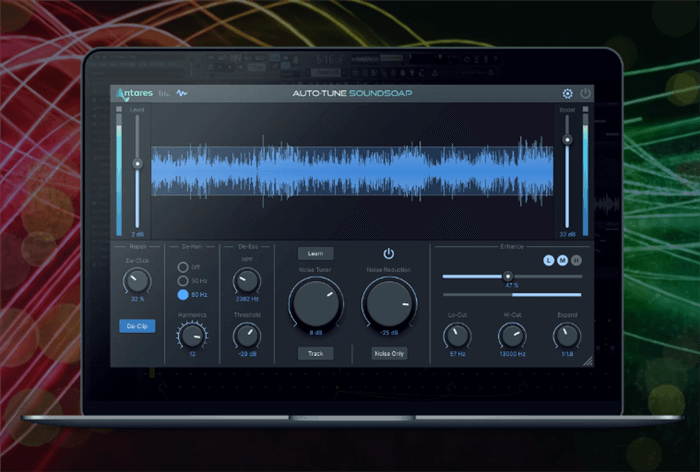Screen dimensions: 700x472
Task: Click the De-Click knob
Action: pyautogui.click(x=137, y=281)
